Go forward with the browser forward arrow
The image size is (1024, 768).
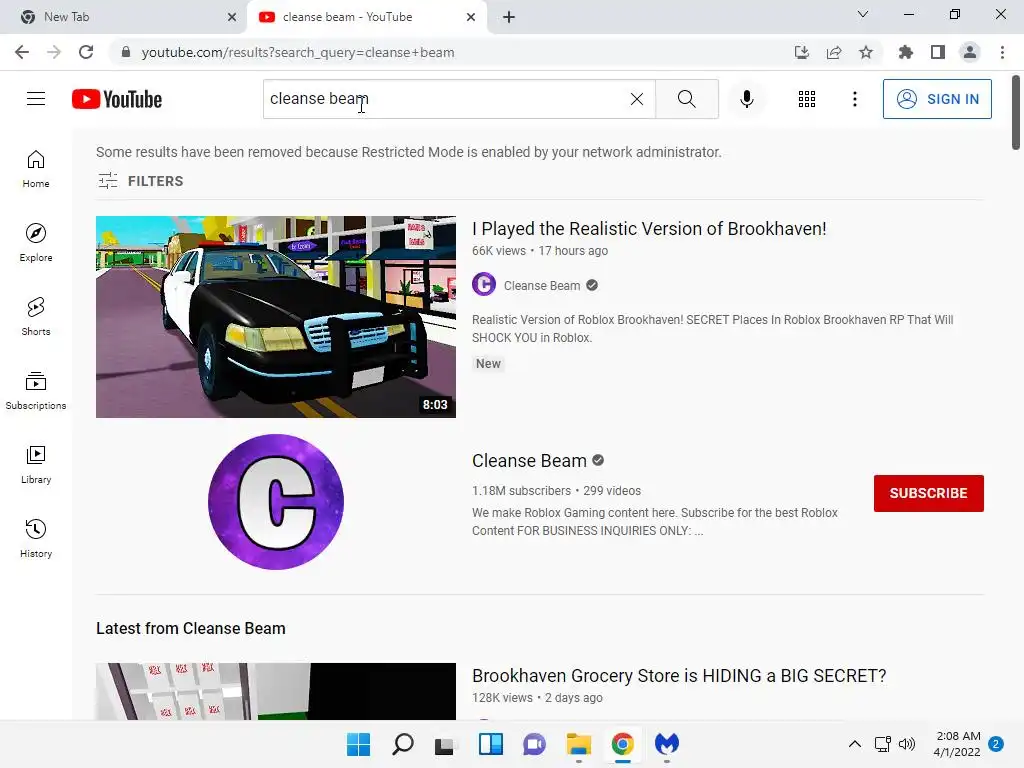54,52
